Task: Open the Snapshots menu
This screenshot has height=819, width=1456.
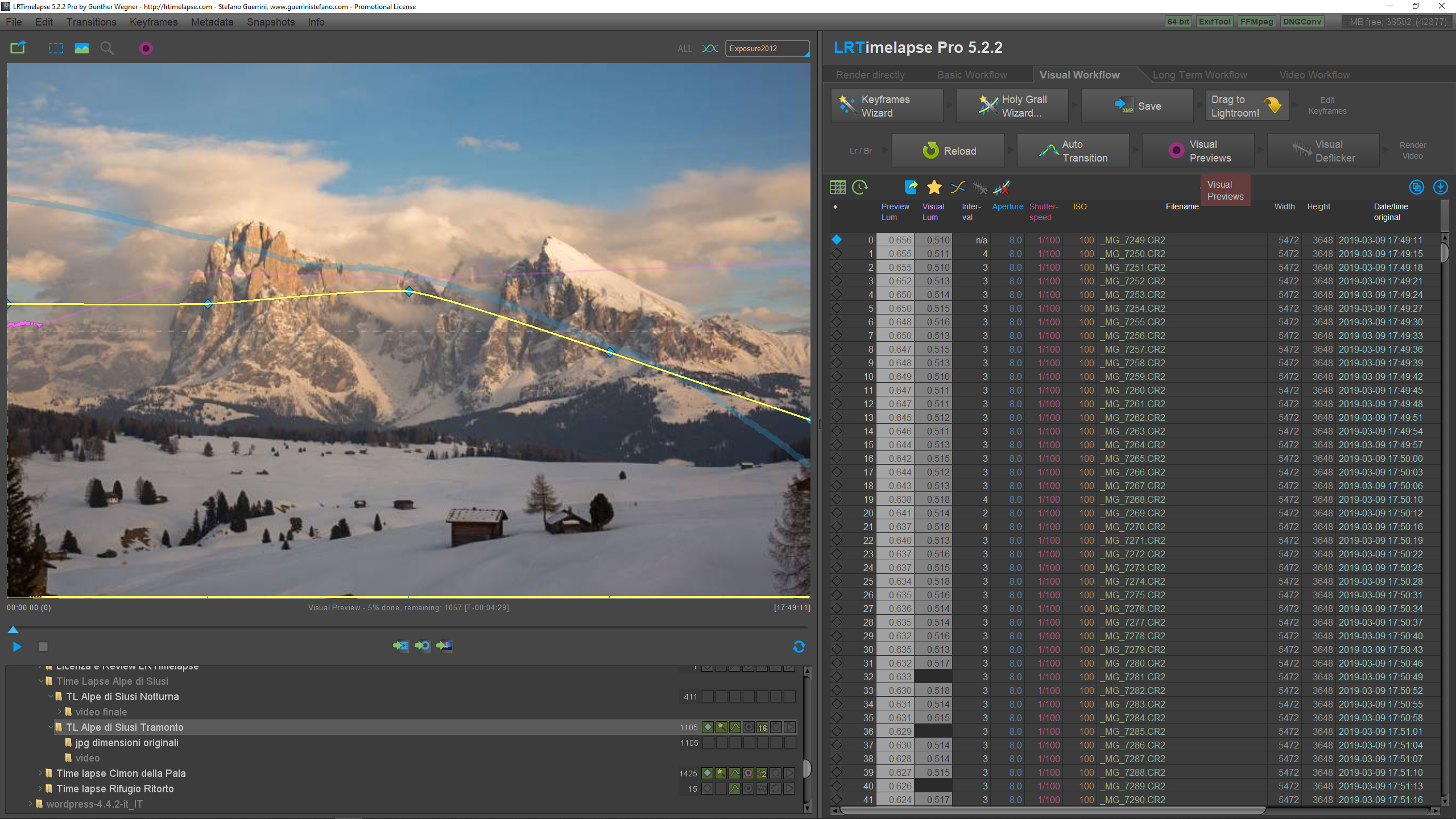Action: coord(270,22)
